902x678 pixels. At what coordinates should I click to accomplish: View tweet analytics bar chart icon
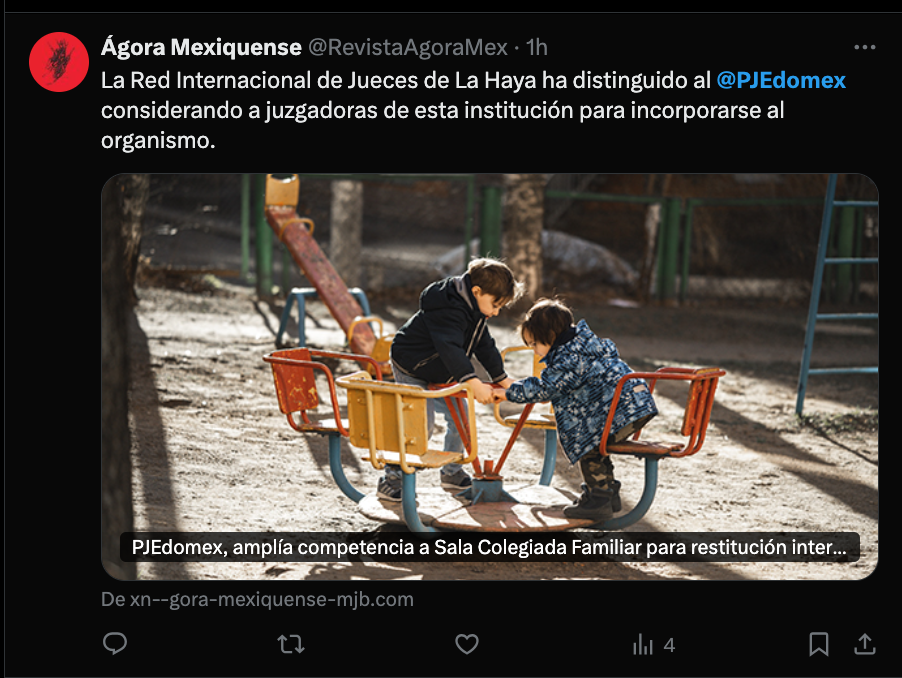click(643, 645)
